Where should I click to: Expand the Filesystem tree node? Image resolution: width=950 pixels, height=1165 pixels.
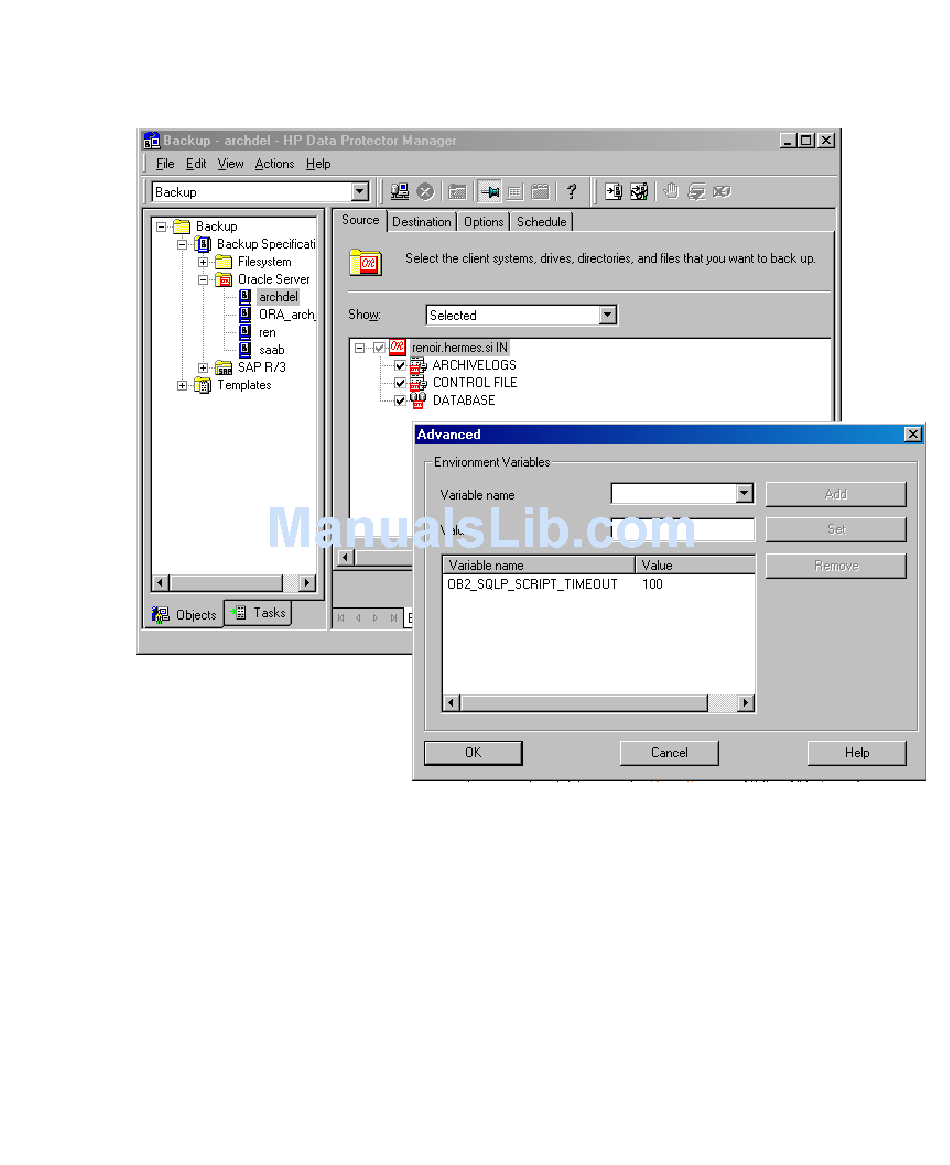pyautogui.click(x=203, y=262)
